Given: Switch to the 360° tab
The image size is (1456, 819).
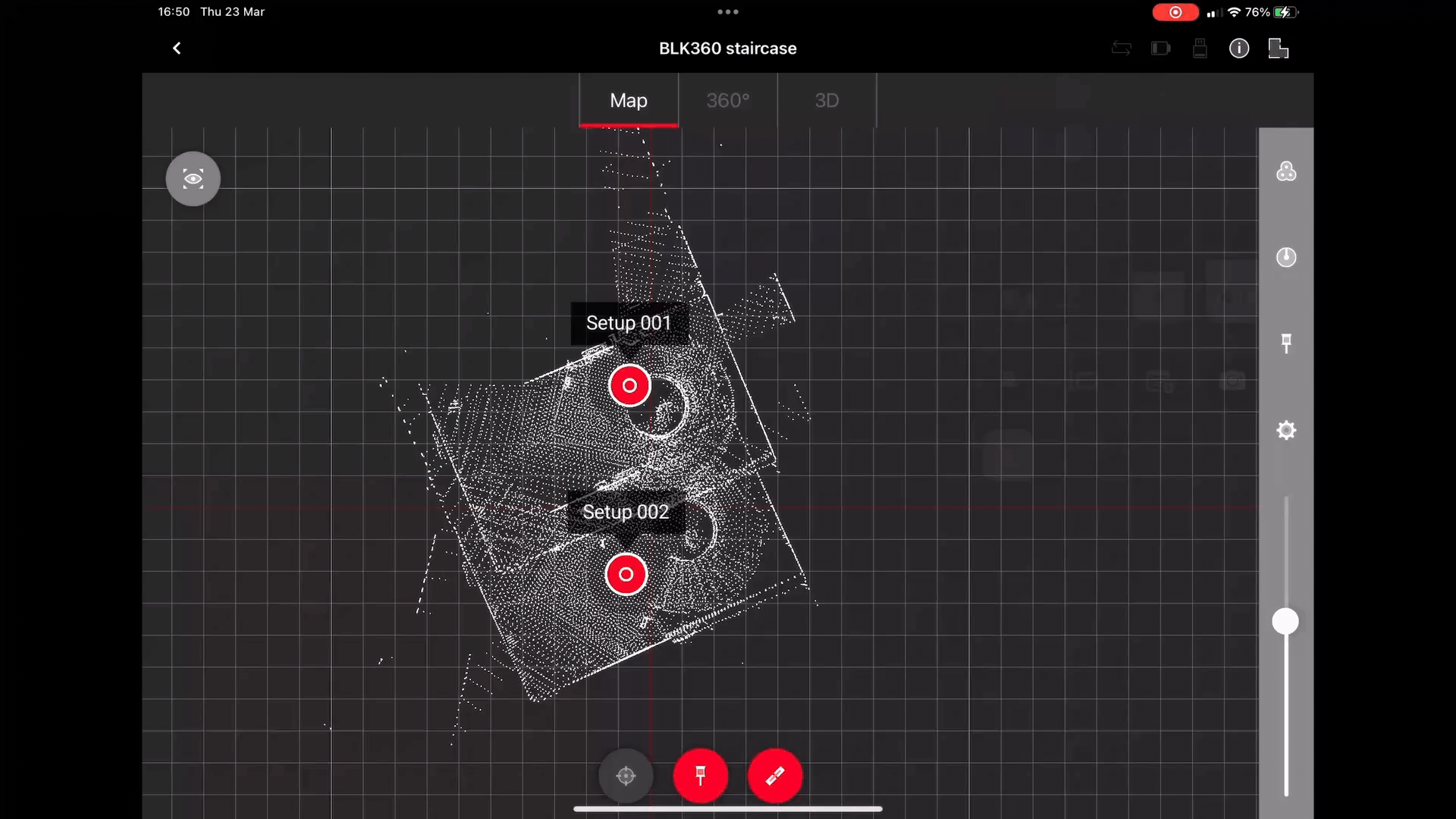Looking at the screenshot, I should click(x=727, y=100).
